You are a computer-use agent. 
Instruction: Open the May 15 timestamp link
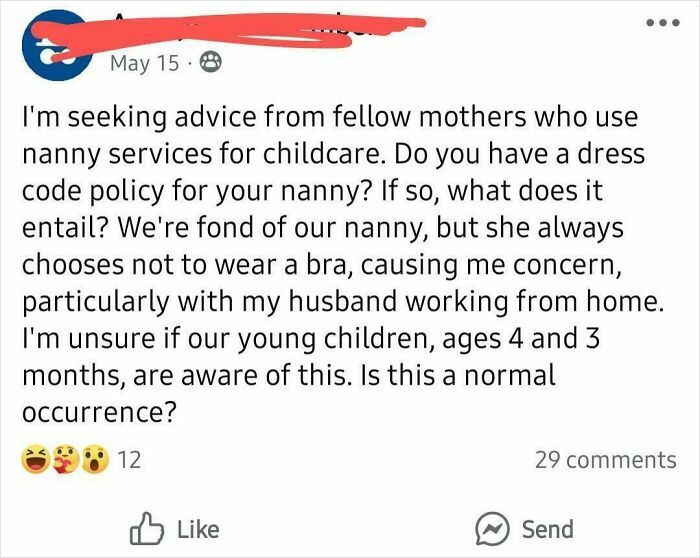[144, 64]
